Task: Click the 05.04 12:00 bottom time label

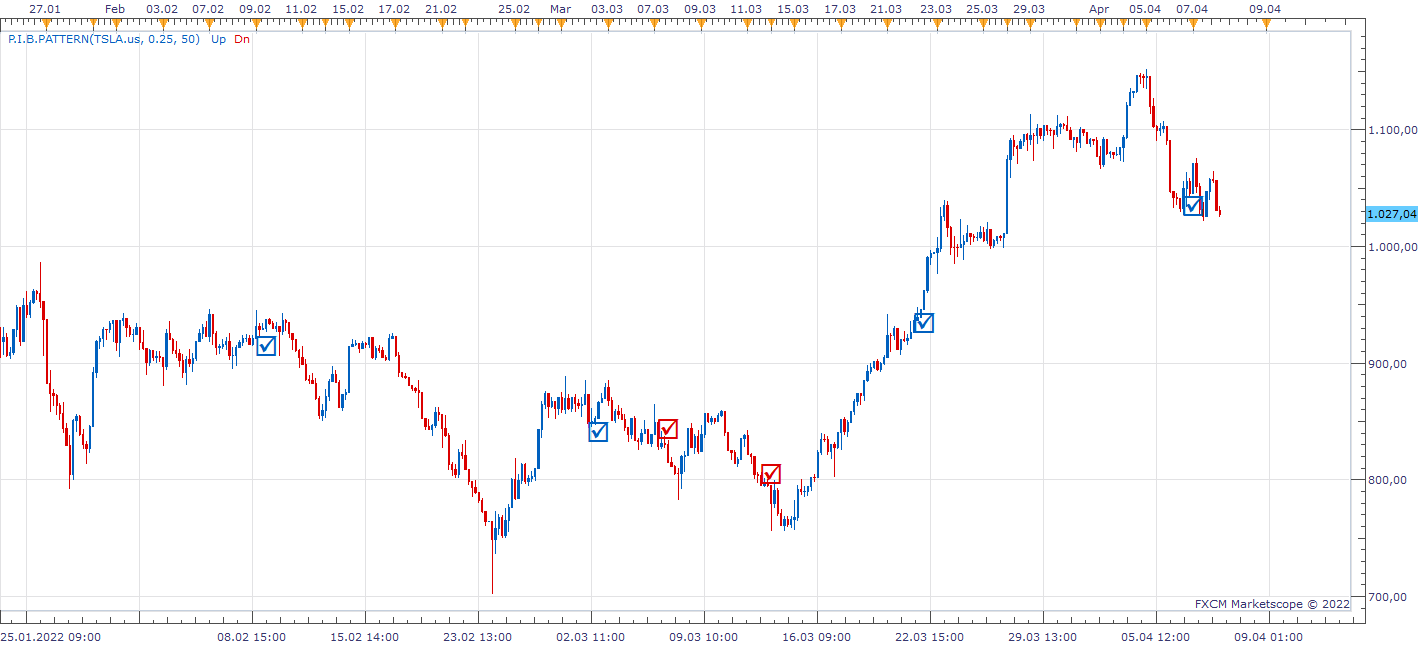Action: click(1156, 637)
